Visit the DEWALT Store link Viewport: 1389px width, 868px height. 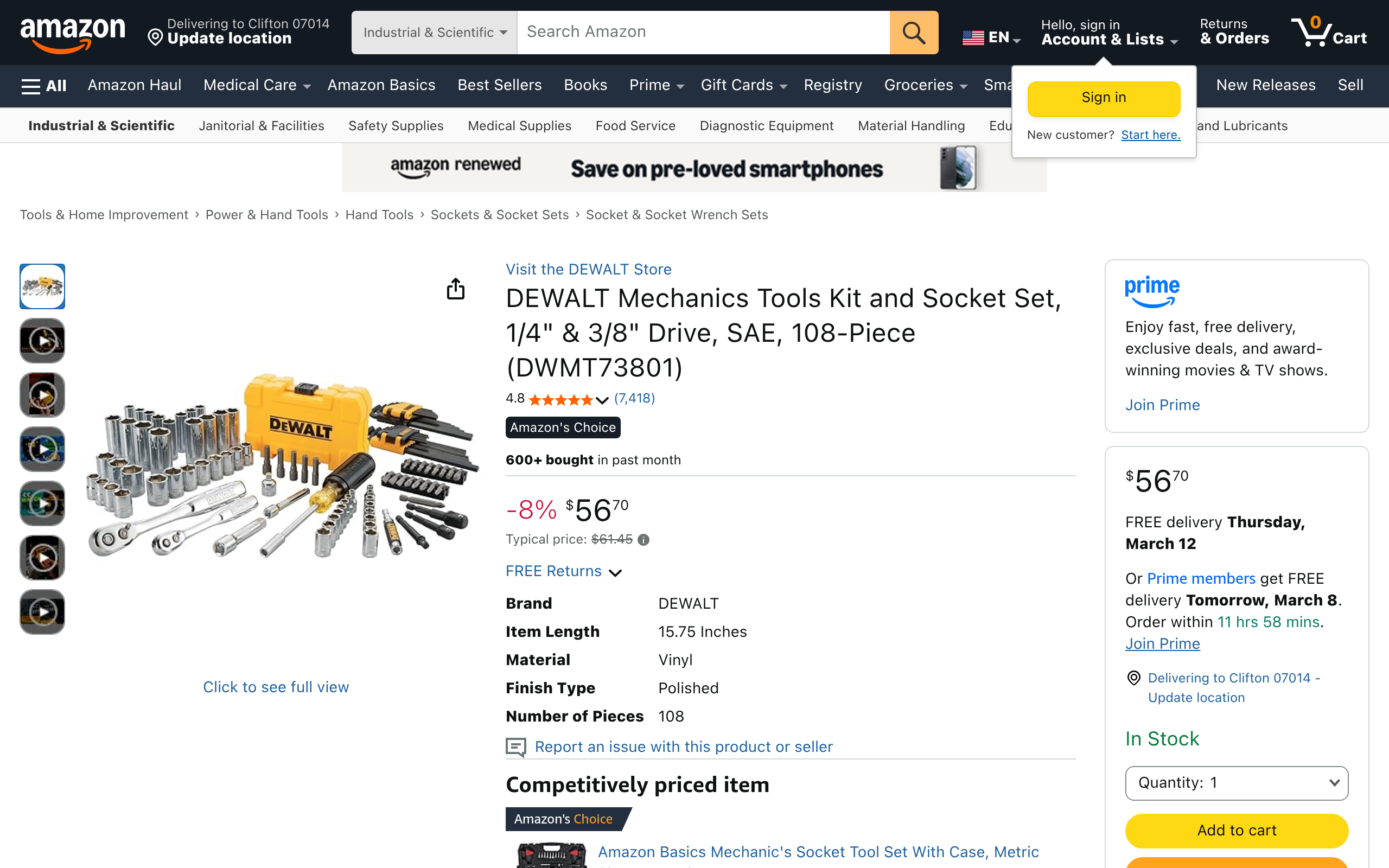[588, 269]
